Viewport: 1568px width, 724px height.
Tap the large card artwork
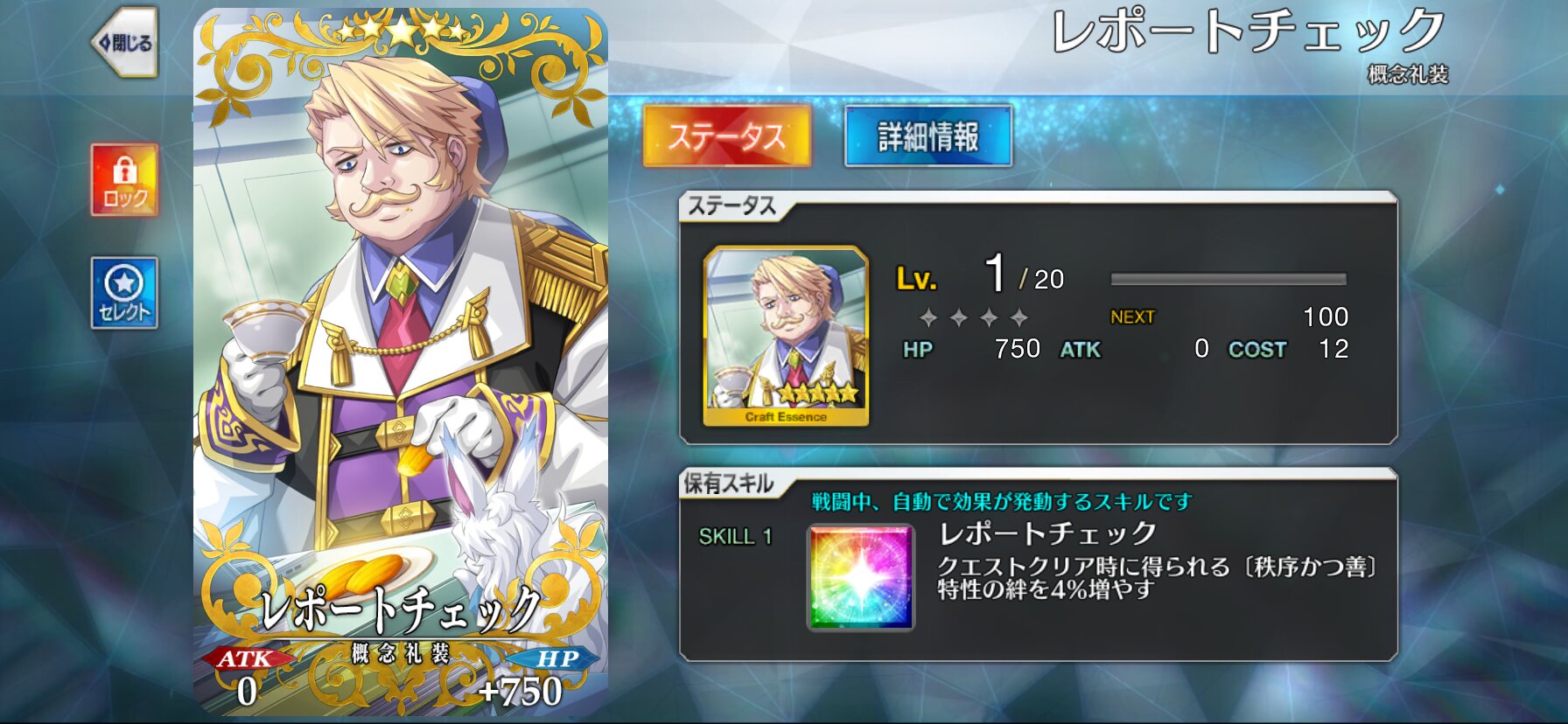tap(401, 362)
